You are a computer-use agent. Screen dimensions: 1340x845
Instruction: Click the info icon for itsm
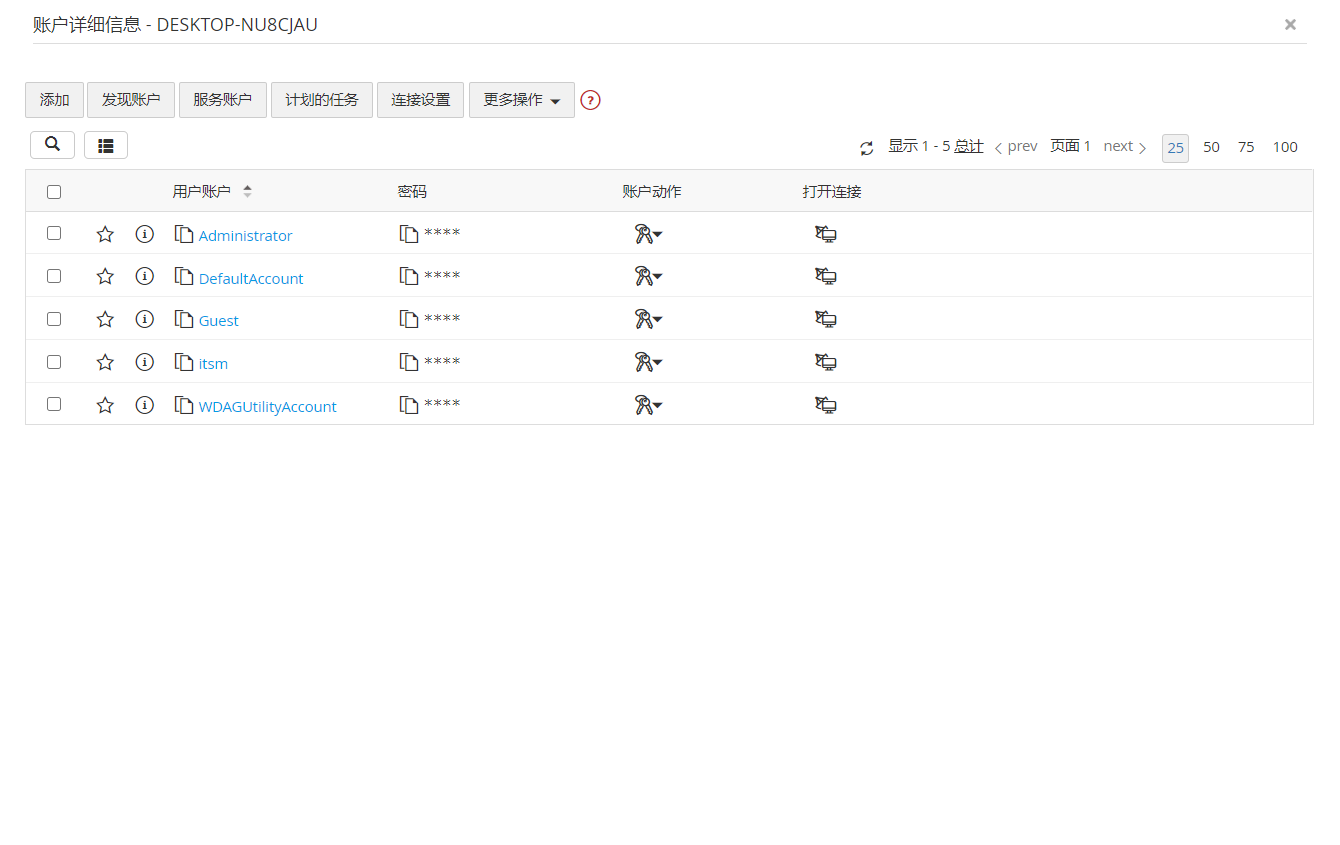145,362
